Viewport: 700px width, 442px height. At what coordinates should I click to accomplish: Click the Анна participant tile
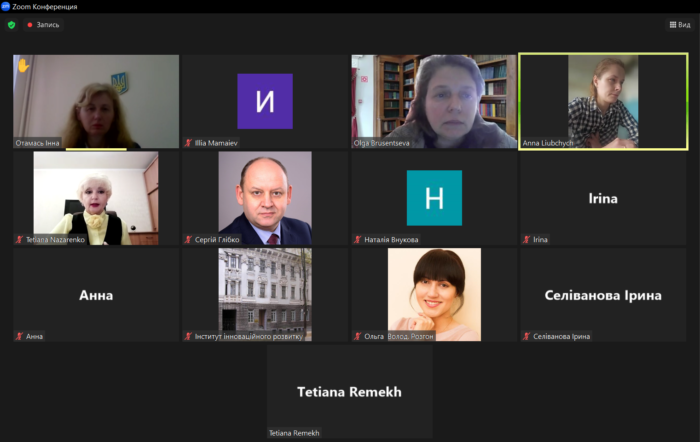click(x=96, y=295)
